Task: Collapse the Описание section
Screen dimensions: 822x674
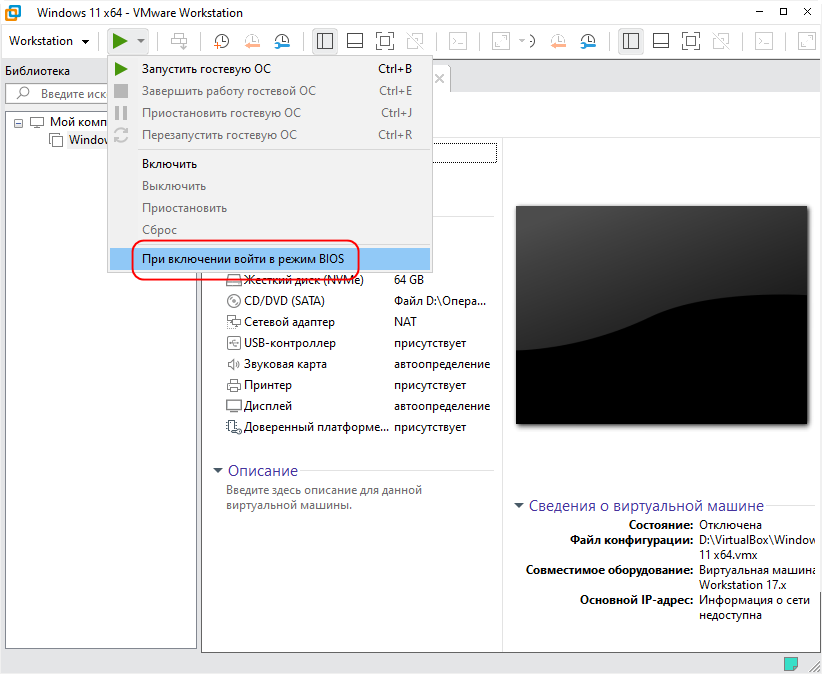Action: click(x=218, y=471)
